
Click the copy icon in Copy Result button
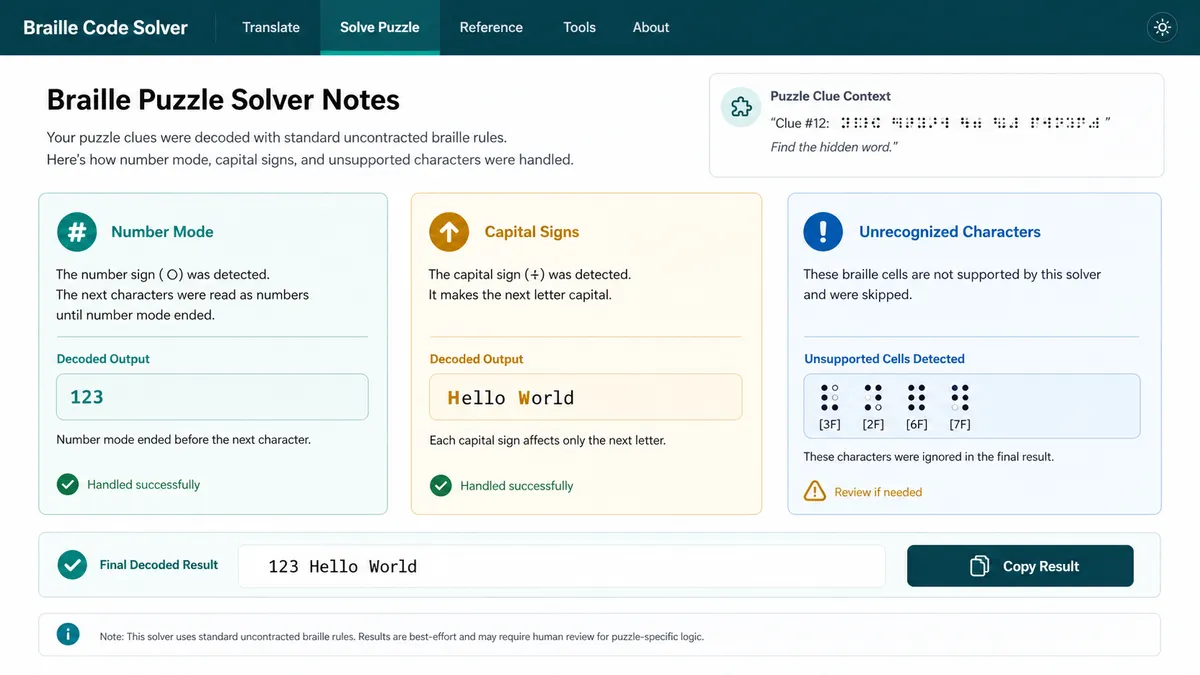(x=979, y=566)
